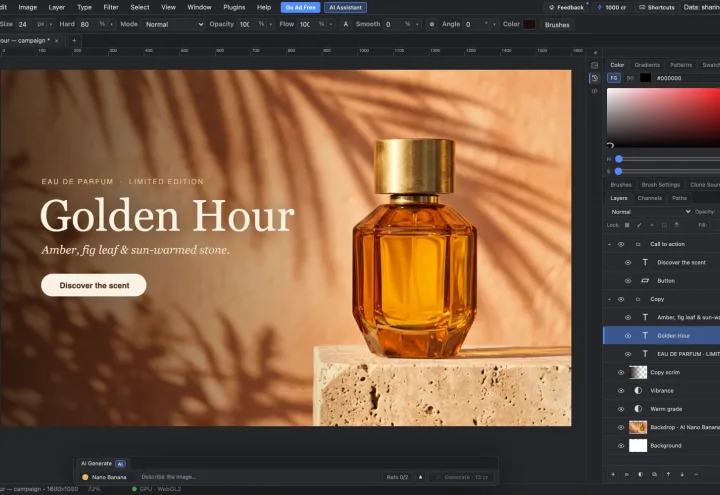Click the lock all padlock icon
Image resolution: width=720 pixels, height=495 pixels.
coord(676,225)
